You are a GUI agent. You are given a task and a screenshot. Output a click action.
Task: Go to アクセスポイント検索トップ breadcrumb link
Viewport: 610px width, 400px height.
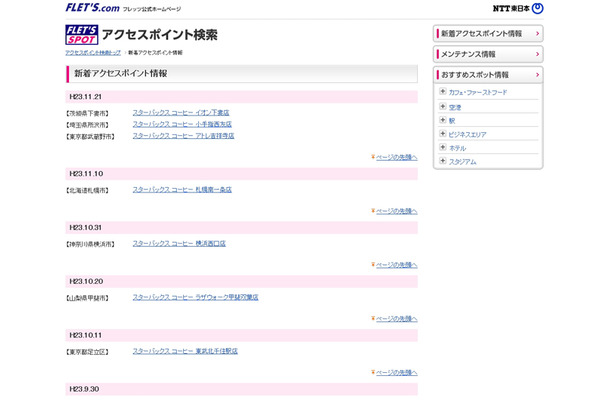[93, 53]
